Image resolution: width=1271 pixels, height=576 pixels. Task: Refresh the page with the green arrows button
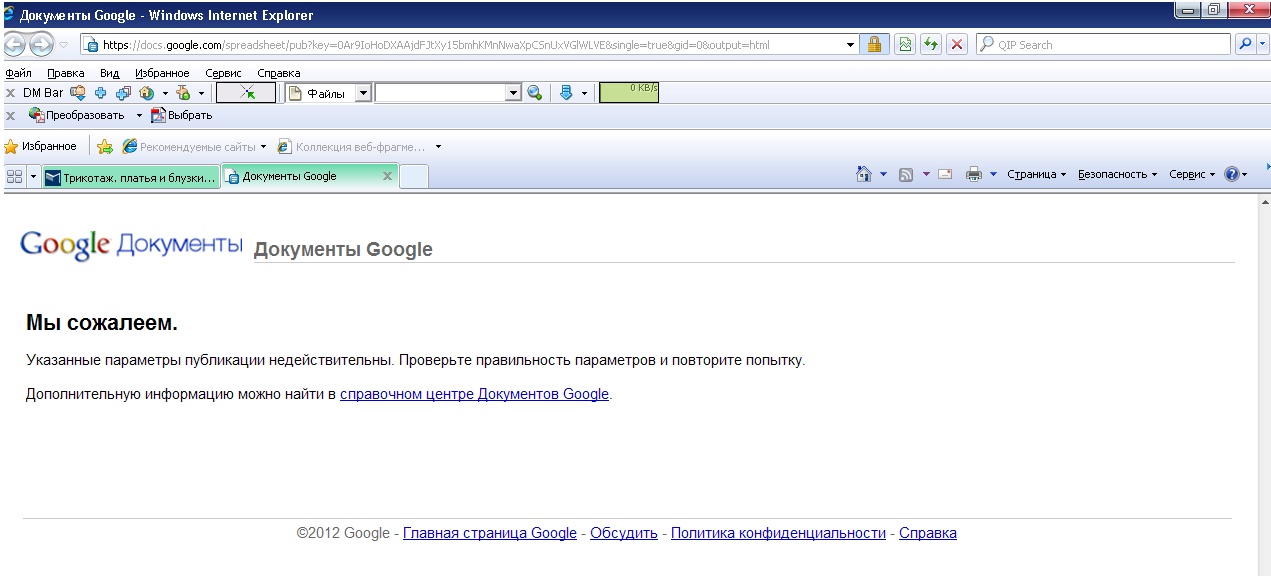coord(931,44)
